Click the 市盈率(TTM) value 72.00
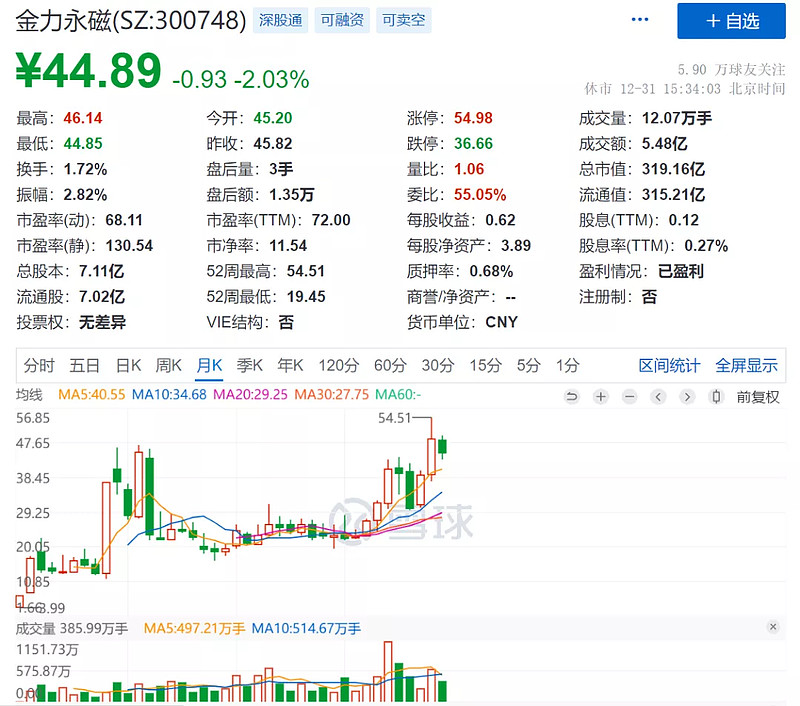Screen dimensions: 800x706 tap(331, 220)
